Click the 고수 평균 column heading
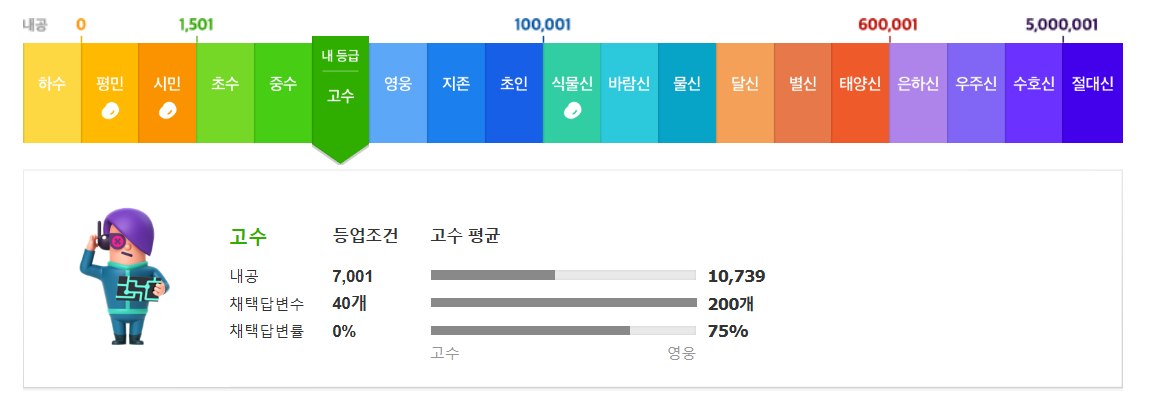Viewport: 1157px width, 393px height. click(465, 236)
